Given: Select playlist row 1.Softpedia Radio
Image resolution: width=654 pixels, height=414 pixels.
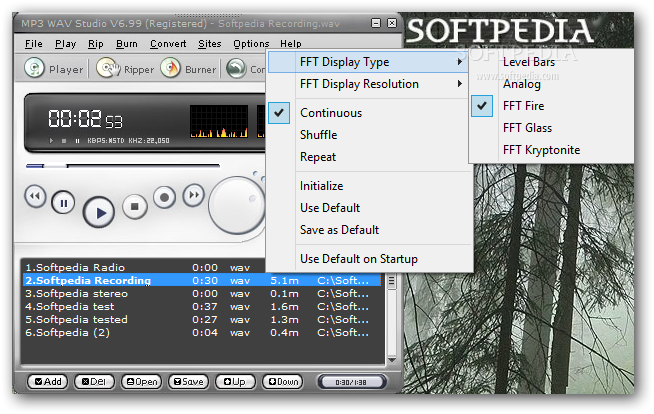Looking at the screenshot, I should (x=144, y=267).
